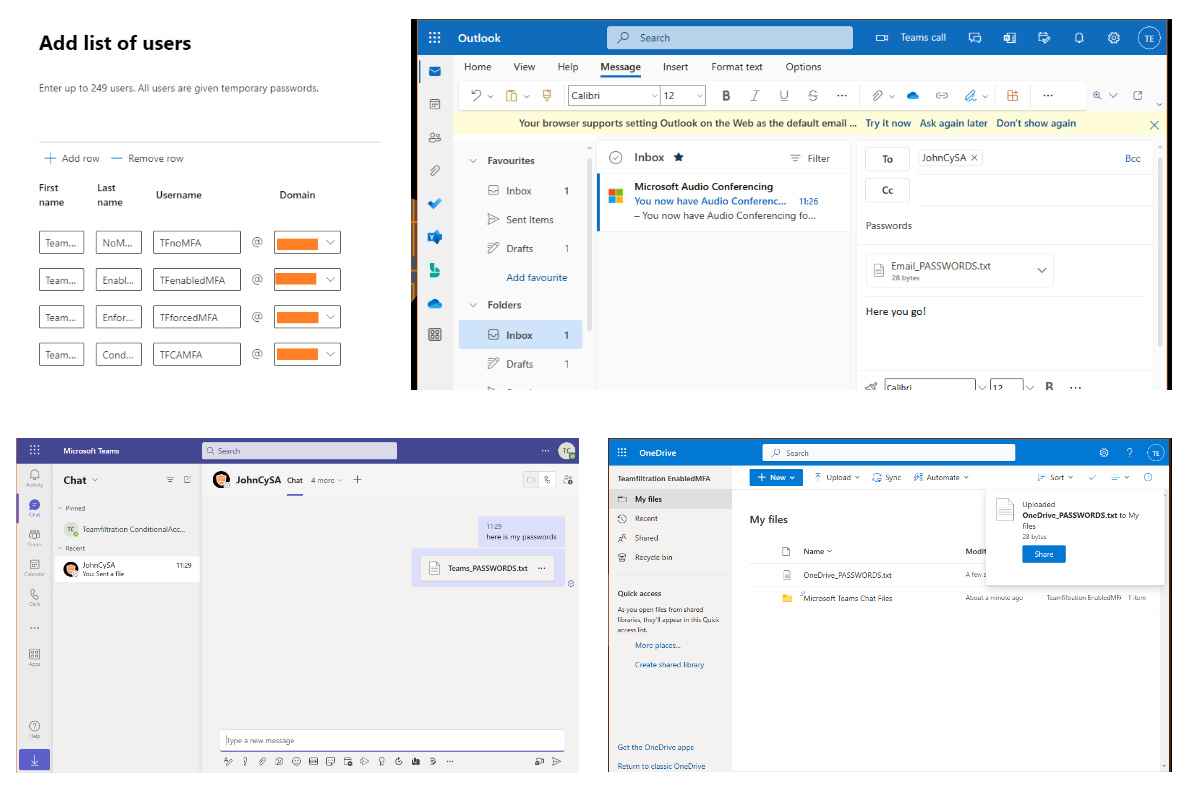Open Calls in the Teams sidebar
1187x790 pixels.
[x=34, y=598]
